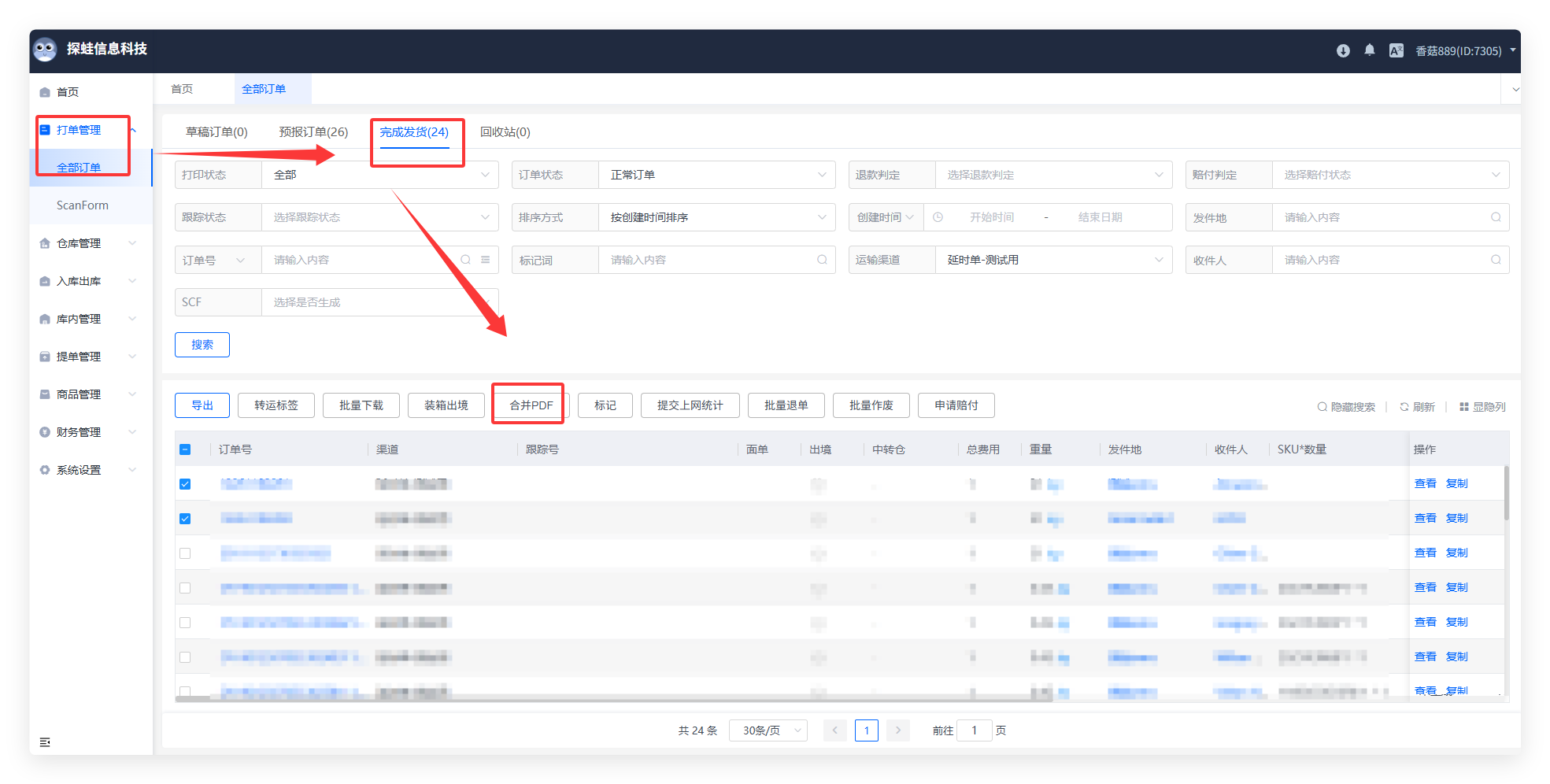Open the 运输渠道 dropdown showing 延时单-测试用
Screen dimensions: 1550x784
pos(1052,260)
